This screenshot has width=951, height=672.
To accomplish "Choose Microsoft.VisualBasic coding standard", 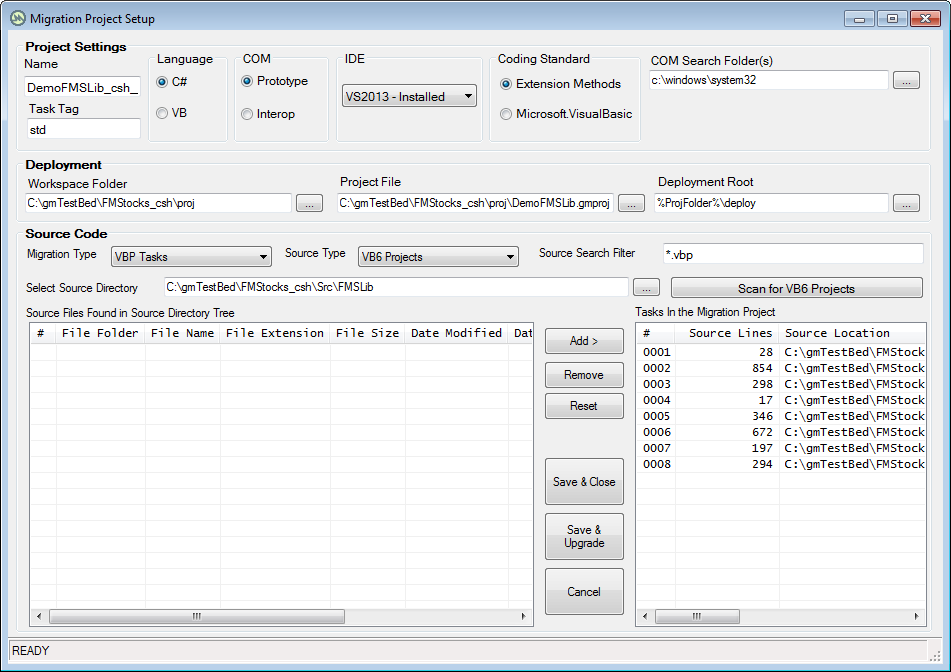I will pos(506,115).
